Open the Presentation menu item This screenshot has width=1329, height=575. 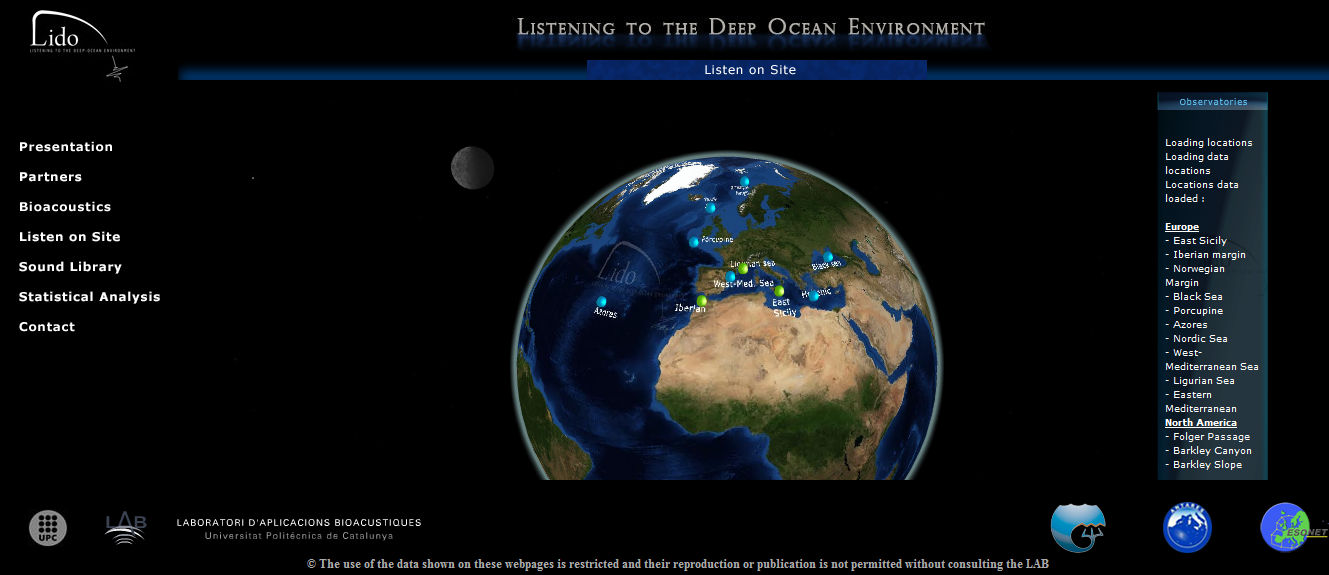coord(66,147)
